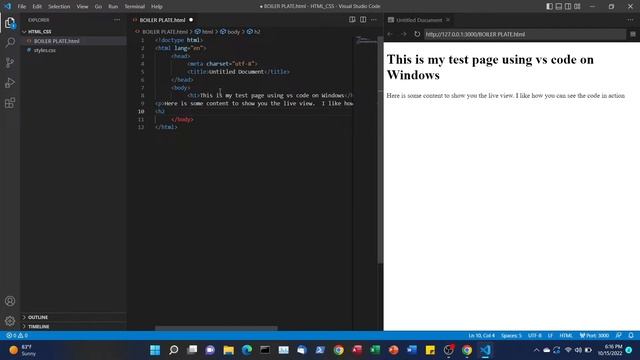The height and width of the screenshot is (360, 640).
Task: Toggle the bottom panel layout
Action: click(x=559, y=6)
